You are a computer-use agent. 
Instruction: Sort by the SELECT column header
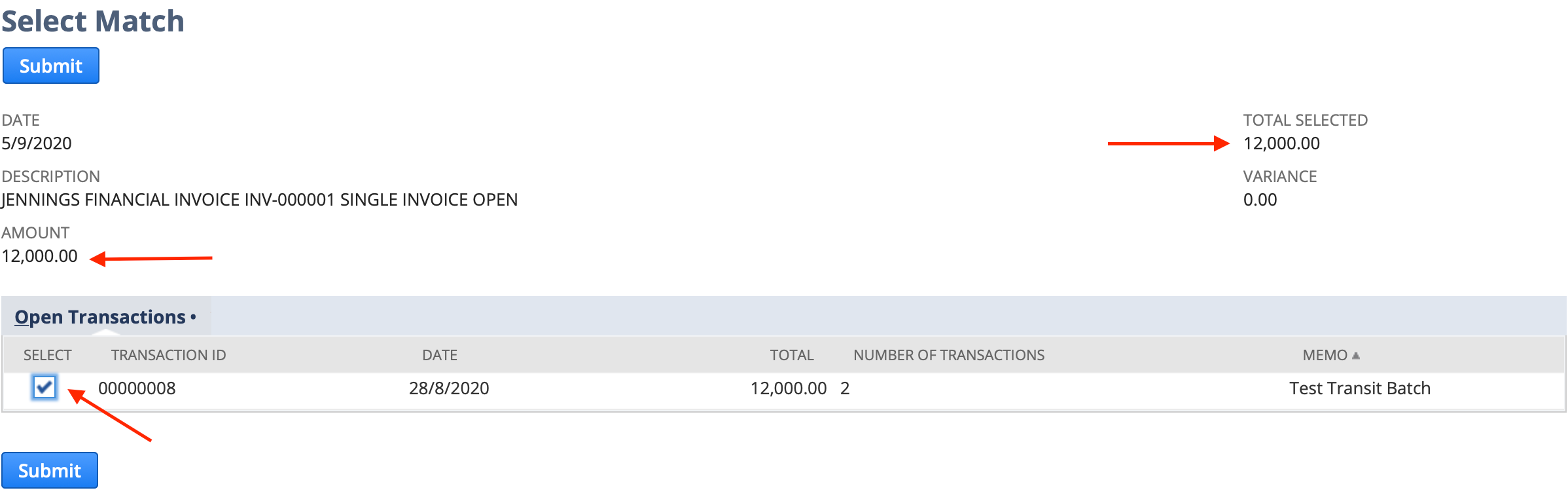coord(47,354)
